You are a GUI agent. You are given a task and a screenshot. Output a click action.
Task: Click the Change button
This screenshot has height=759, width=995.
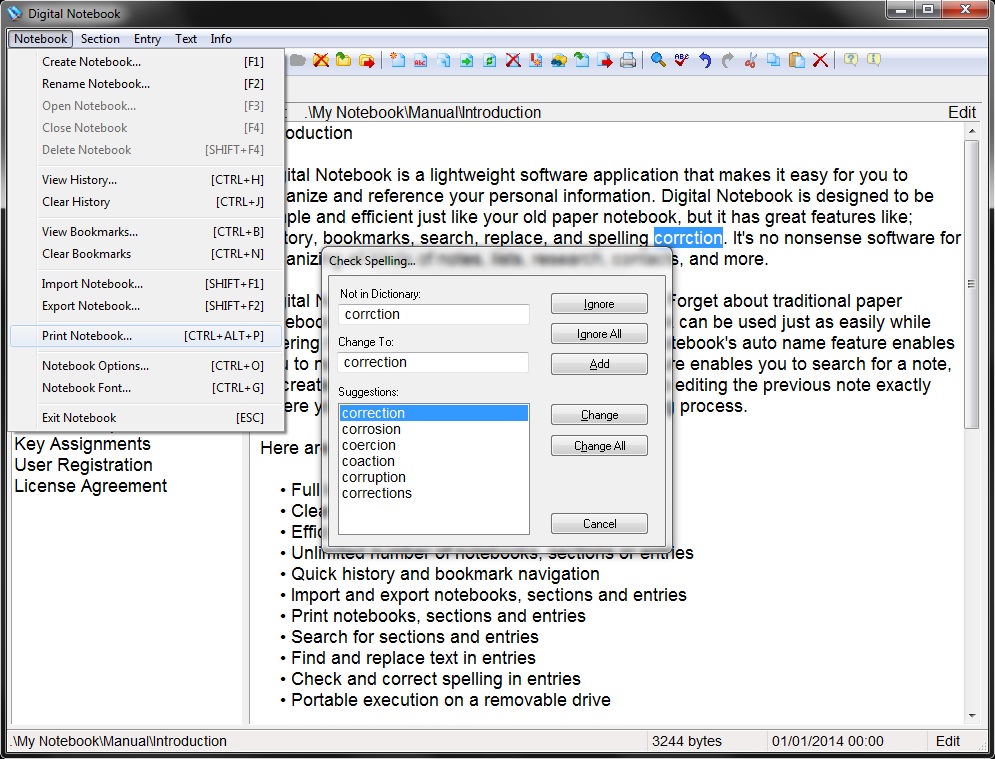(x=599, y=414)
